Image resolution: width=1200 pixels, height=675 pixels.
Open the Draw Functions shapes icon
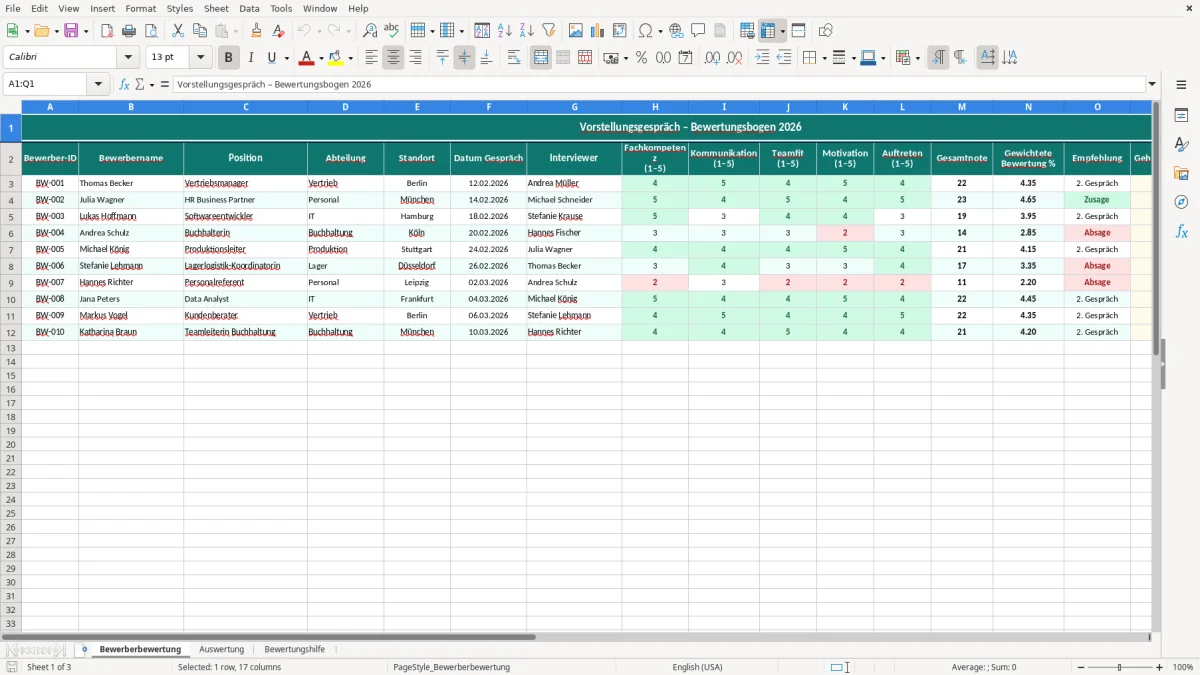[x=825, y=31]
